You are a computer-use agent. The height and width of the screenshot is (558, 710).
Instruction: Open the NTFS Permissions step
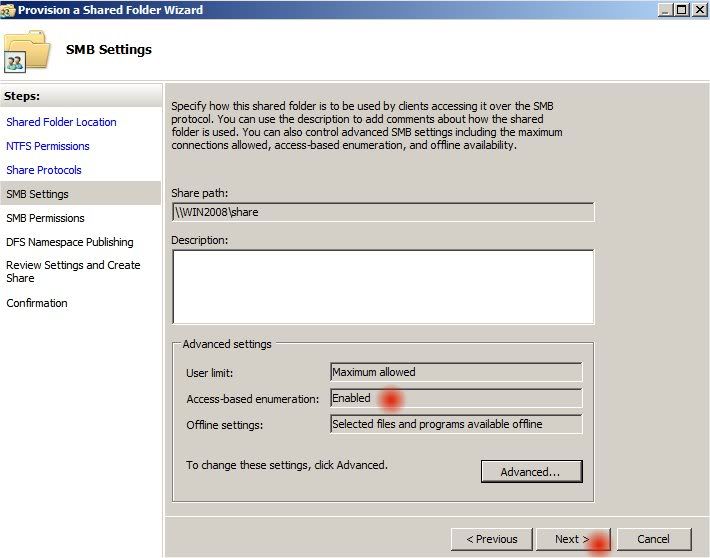[x=48, y=146]
